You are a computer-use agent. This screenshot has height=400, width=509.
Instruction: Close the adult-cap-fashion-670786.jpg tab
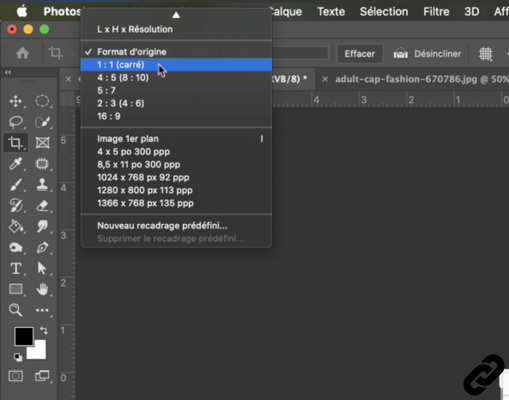(325, 79)
